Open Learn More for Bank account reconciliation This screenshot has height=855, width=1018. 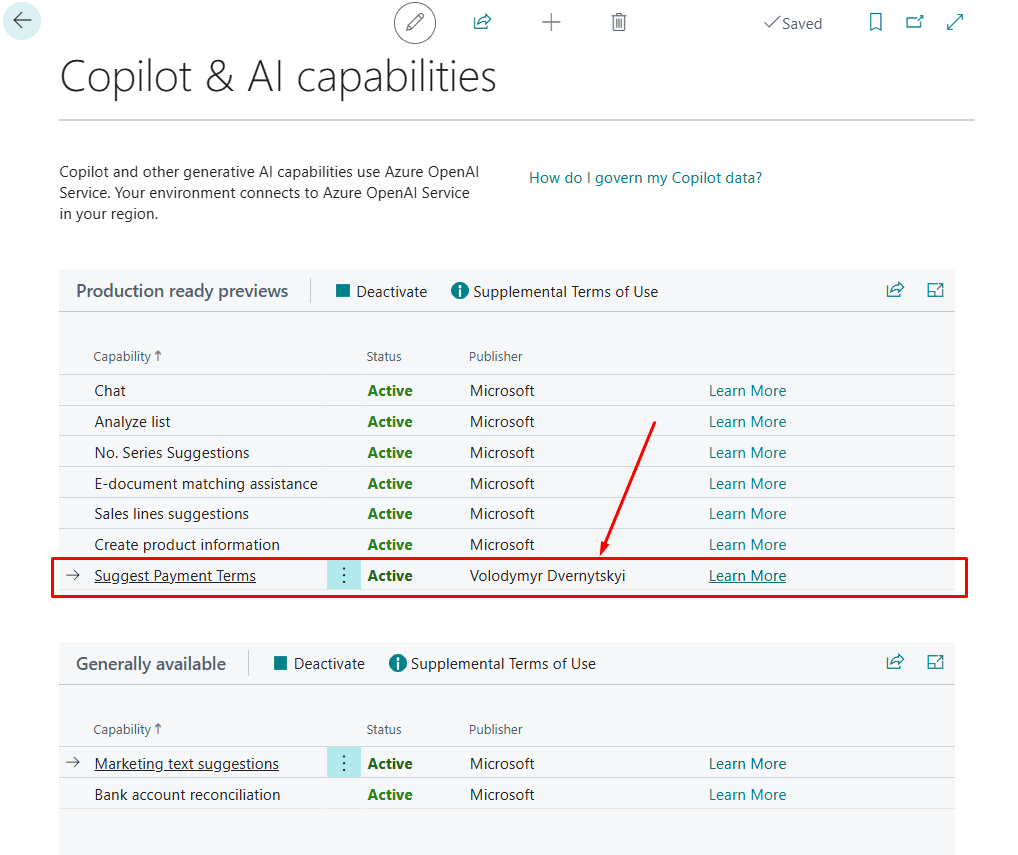tap(747, 795)
